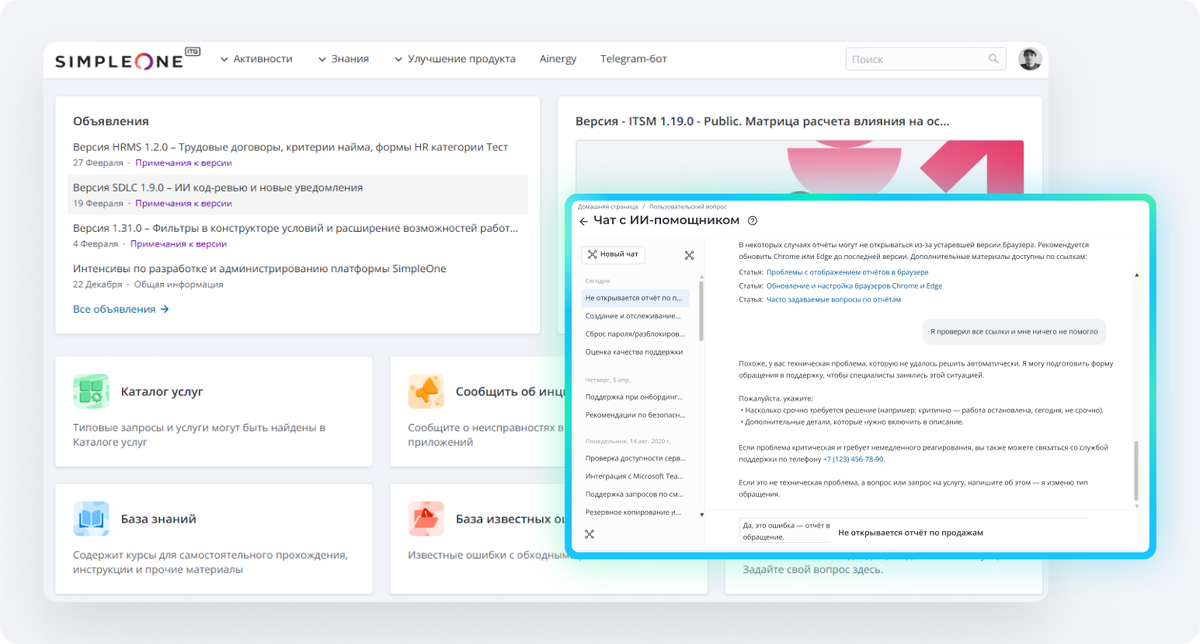Click the ITSM article banner image
This screenshot has width=1200, height=644.
[x=800, y=167]
